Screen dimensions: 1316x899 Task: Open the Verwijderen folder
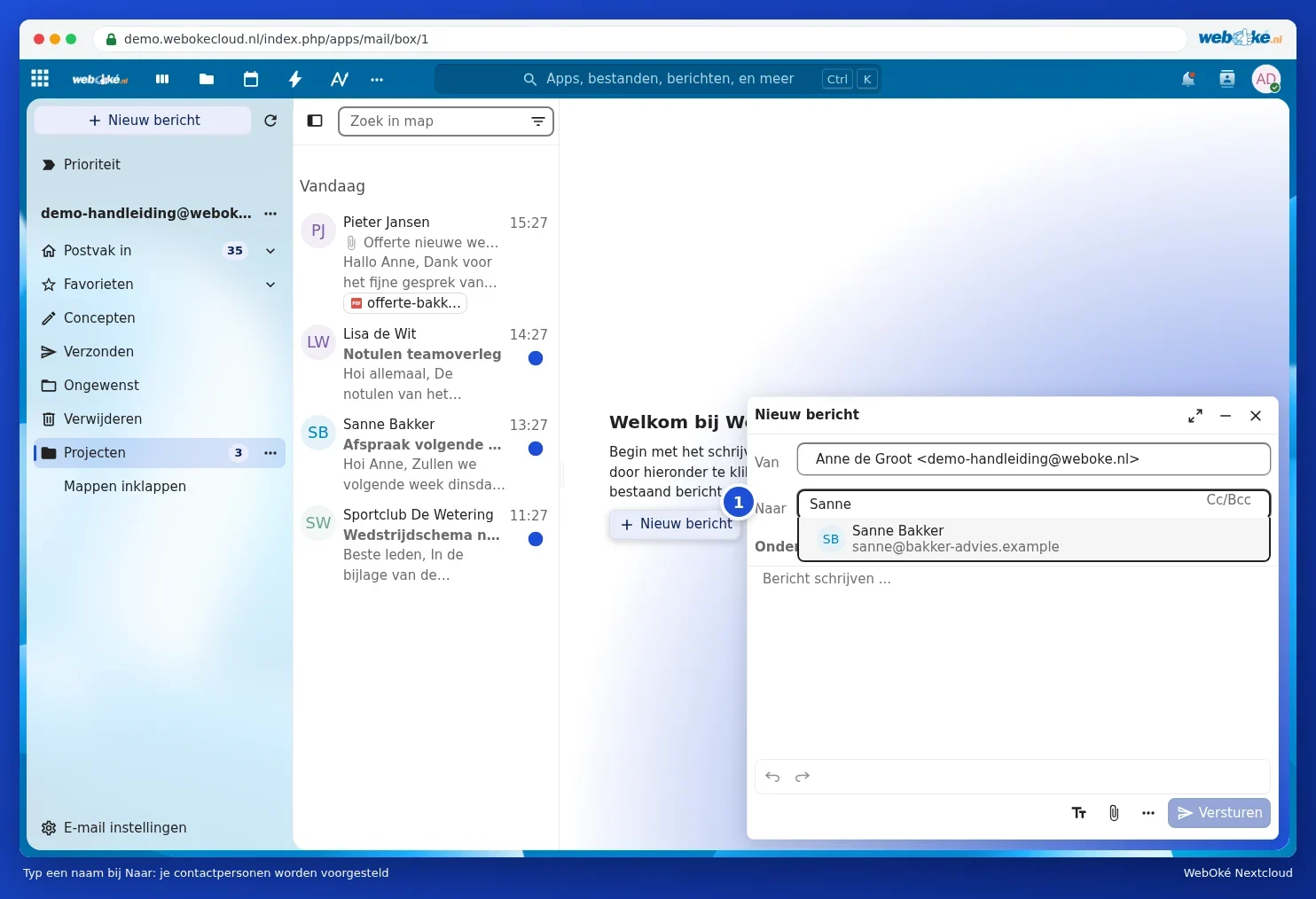[x=160, y=419]
